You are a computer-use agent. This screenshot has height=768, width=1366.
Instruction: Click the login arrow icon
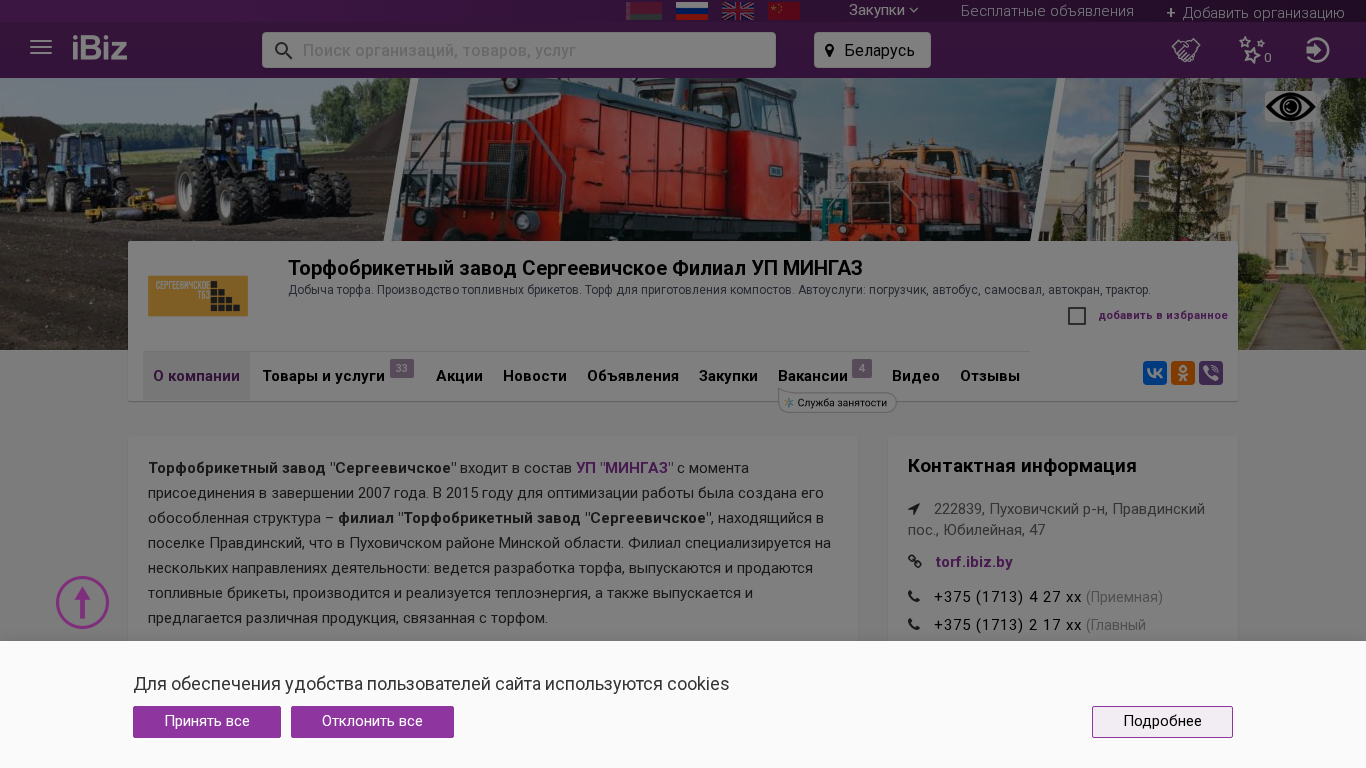coord(1318,50)
